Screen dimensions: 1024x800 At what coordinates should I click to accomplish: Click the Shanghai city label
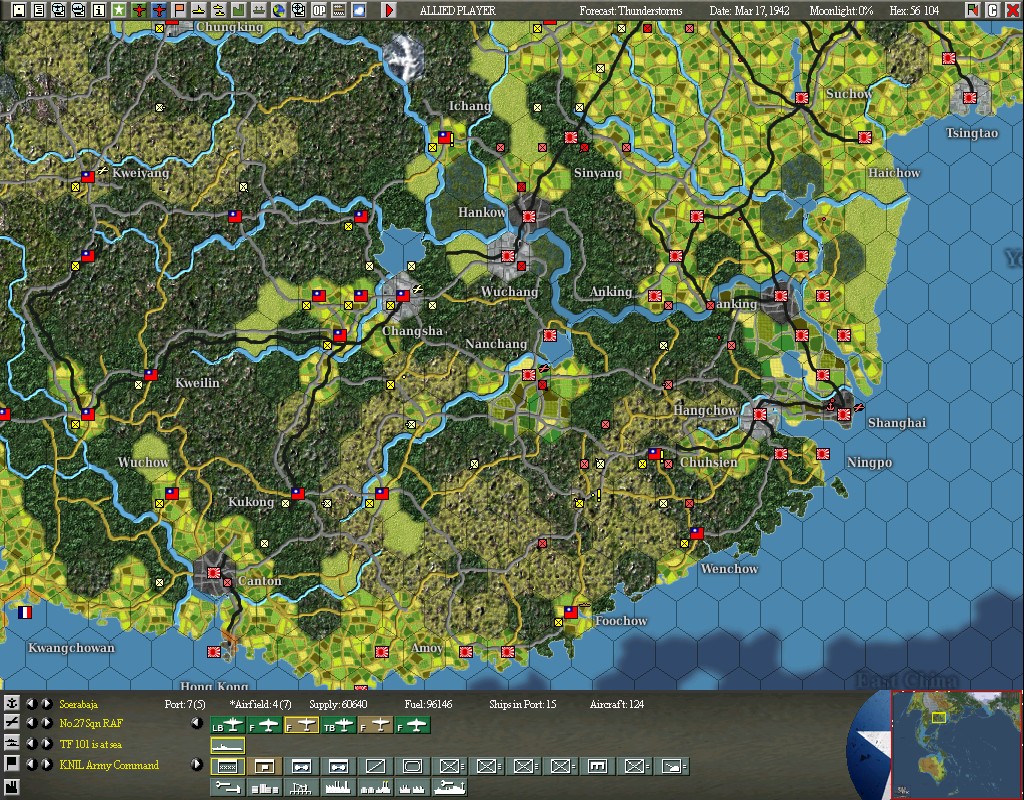(x=897, y=423)
